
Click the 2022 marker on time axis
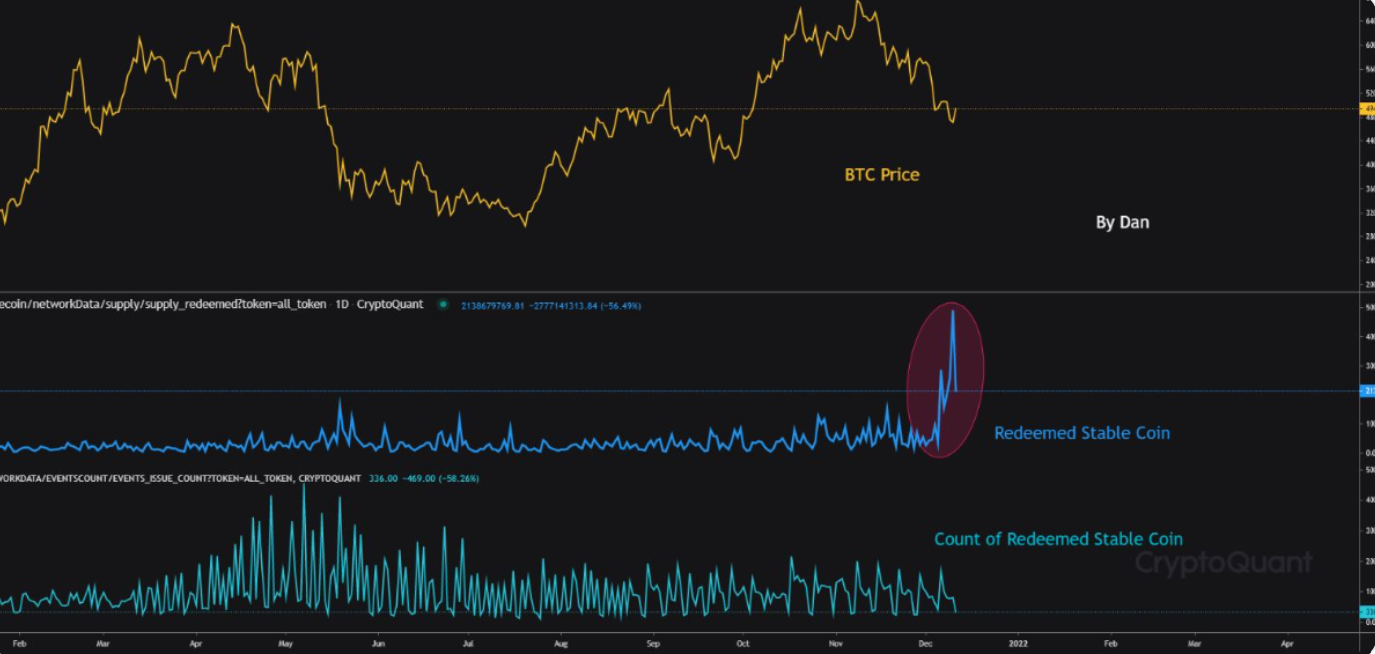click(x=1018, y=644)
